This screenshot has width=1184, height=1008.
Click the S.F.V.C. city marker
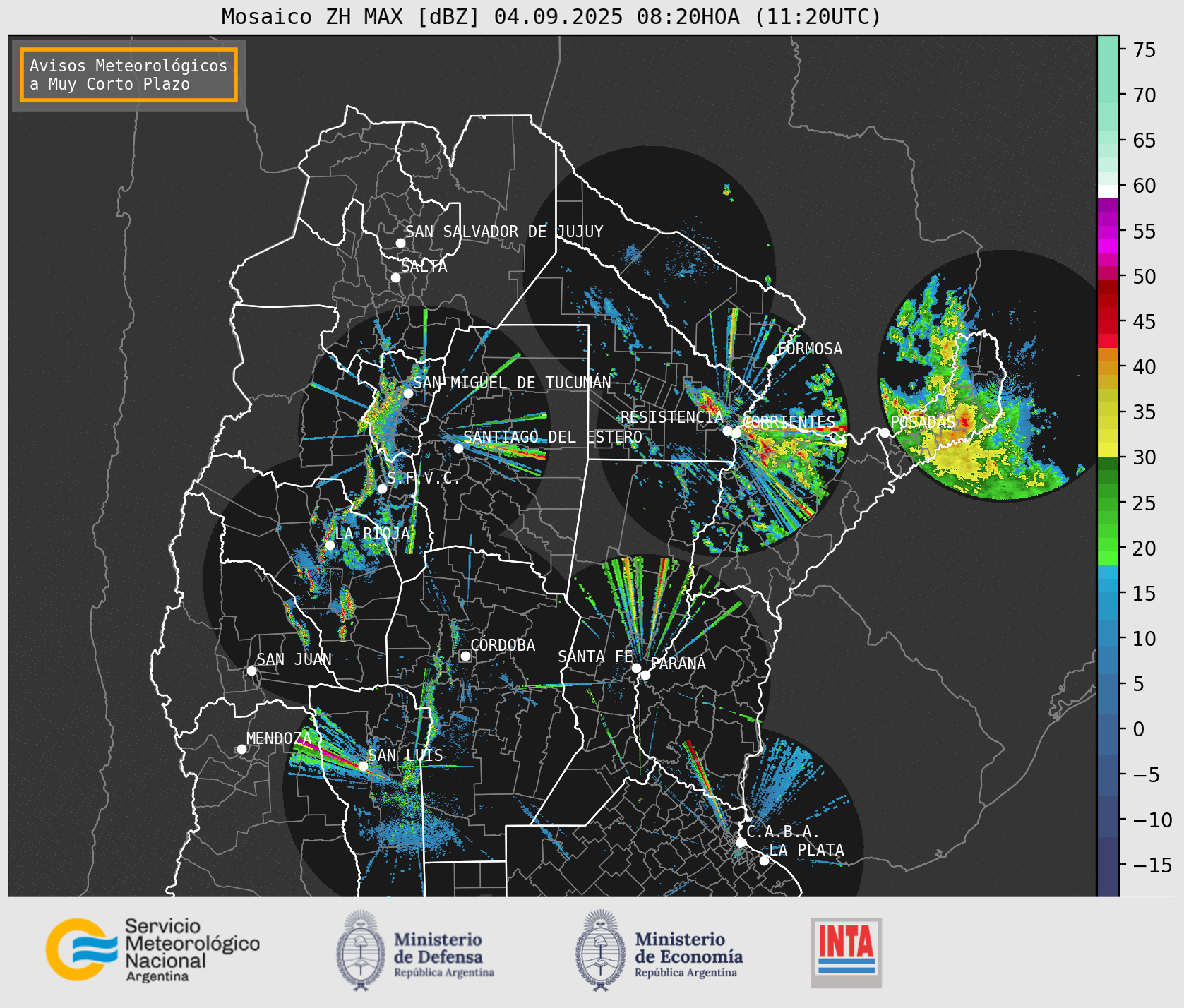382,488
